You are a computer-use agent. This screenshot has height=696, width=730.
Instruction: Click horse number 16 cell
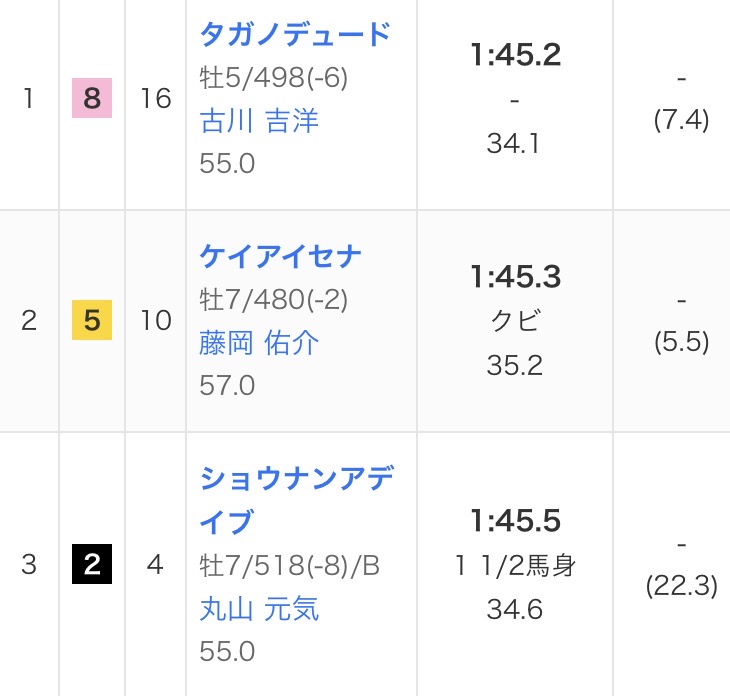[156, 99]
